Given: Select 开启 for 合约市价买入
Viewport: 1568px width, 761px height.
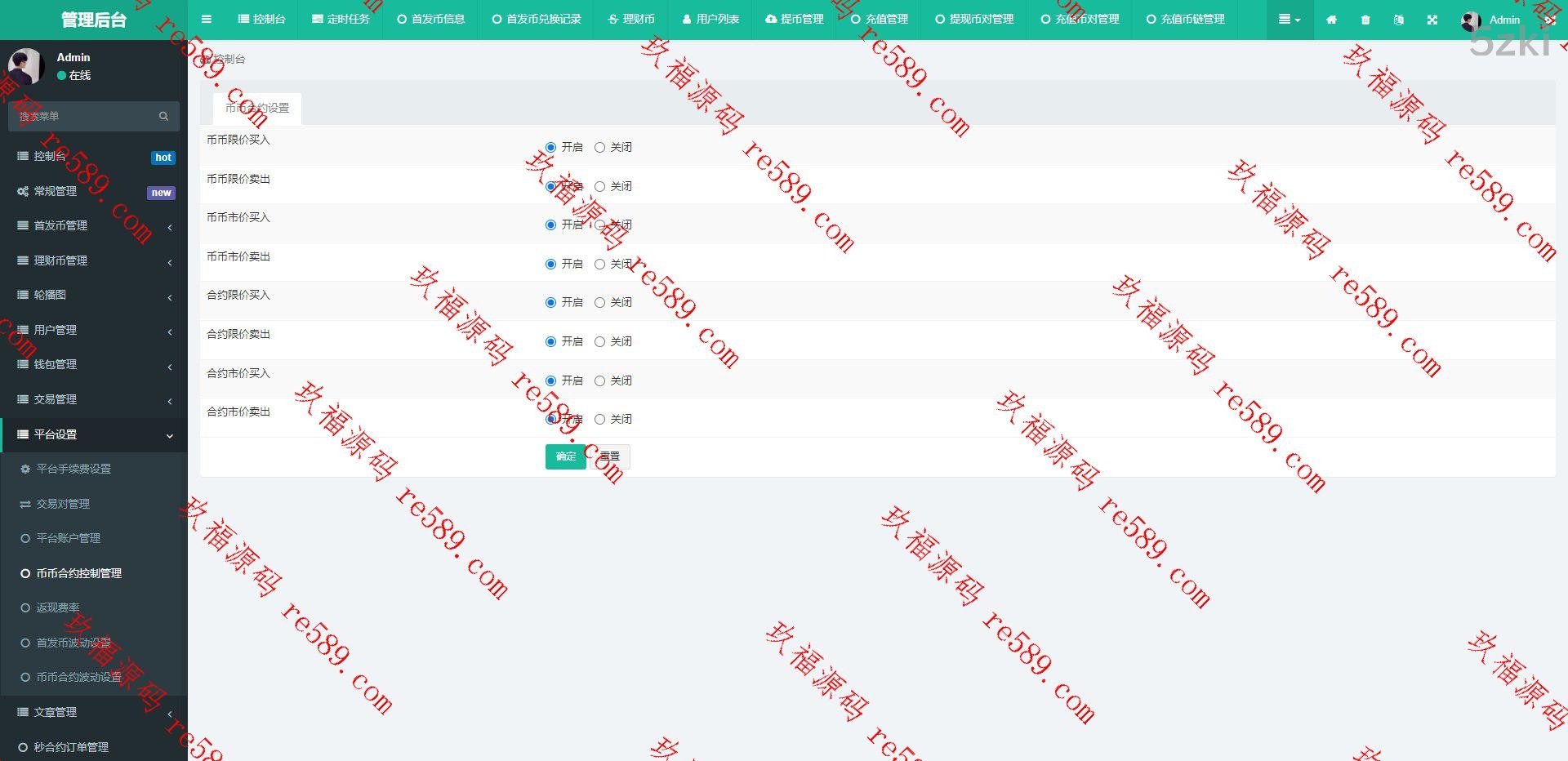Looking at the screenshot, I should [551, 381].
